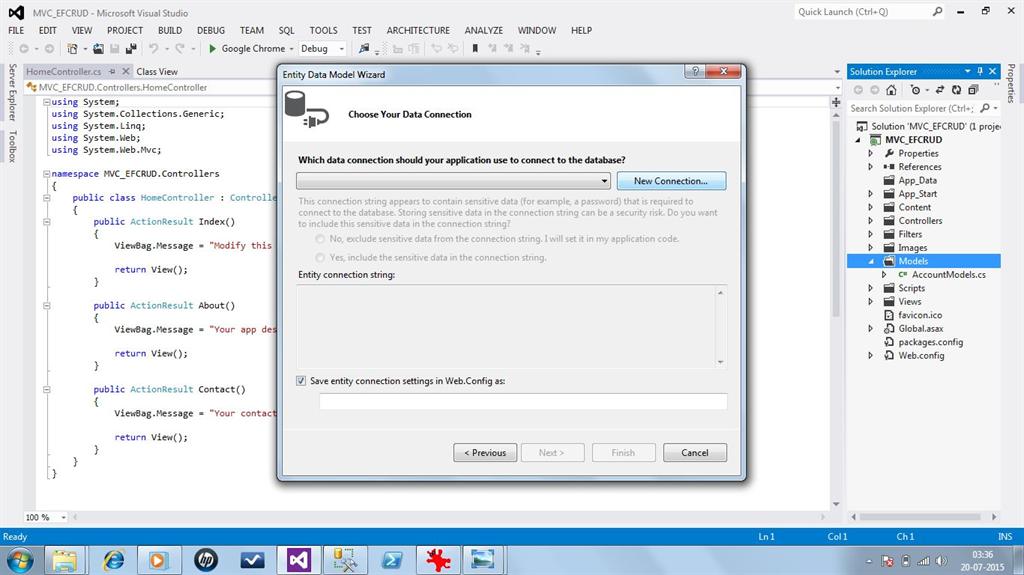Click the Windows Start button

tap(20, 561)
